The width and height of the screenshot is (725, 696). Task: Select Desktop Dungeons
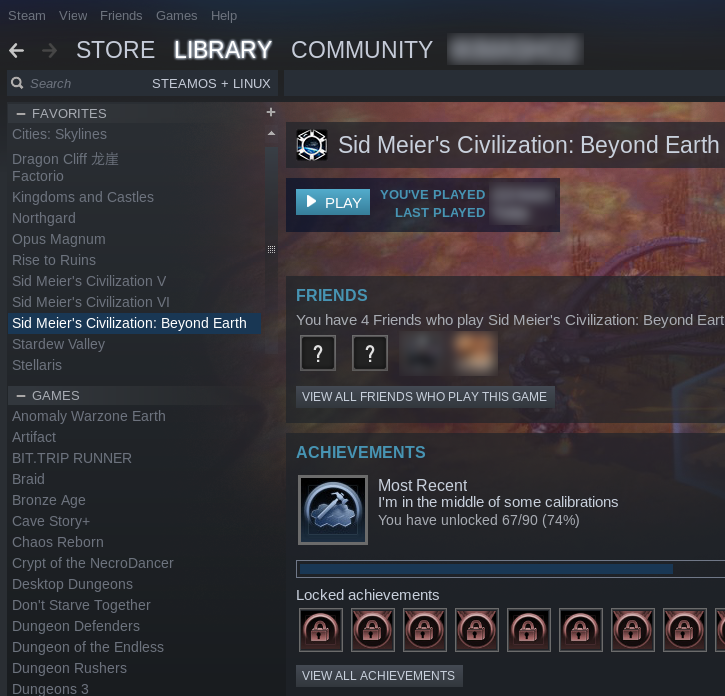[73, 584]
